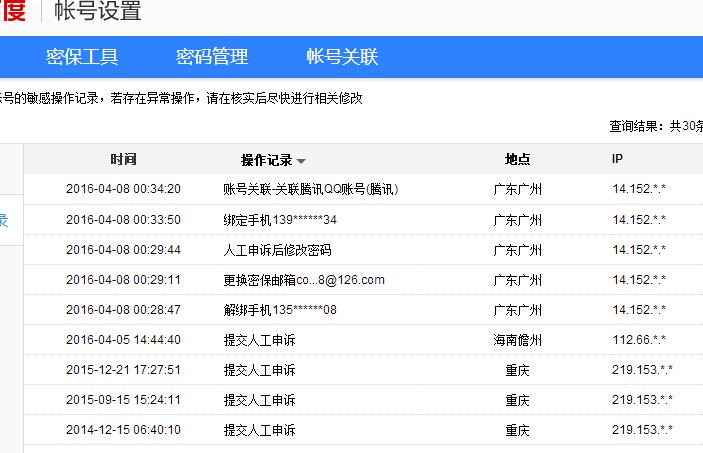703x453 pixels.
Task: Select the 更换密保邮箱 126.com record
Action: coord(304,280)
